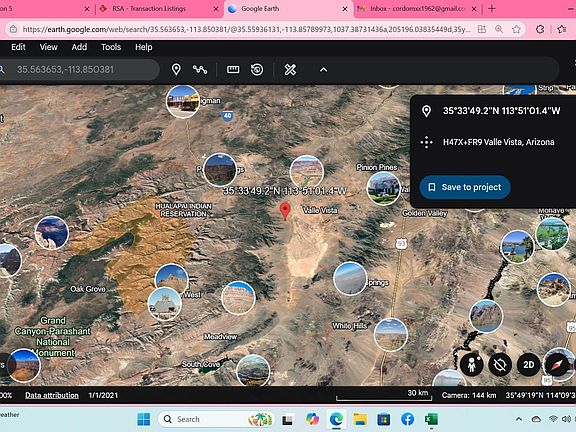Screen dimensions: 576x432
Task: Open Wi-Fi network tray icon
Action: click(553, 419)
